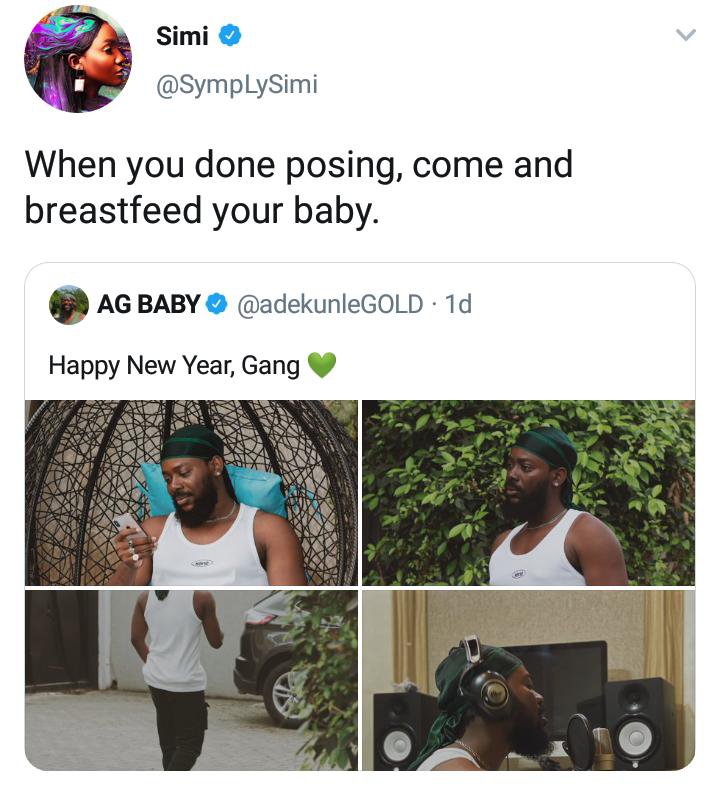The height and width of the screenshot is (787, 720).
Task: View the photo of man walking away
Action: coord(170,679)
